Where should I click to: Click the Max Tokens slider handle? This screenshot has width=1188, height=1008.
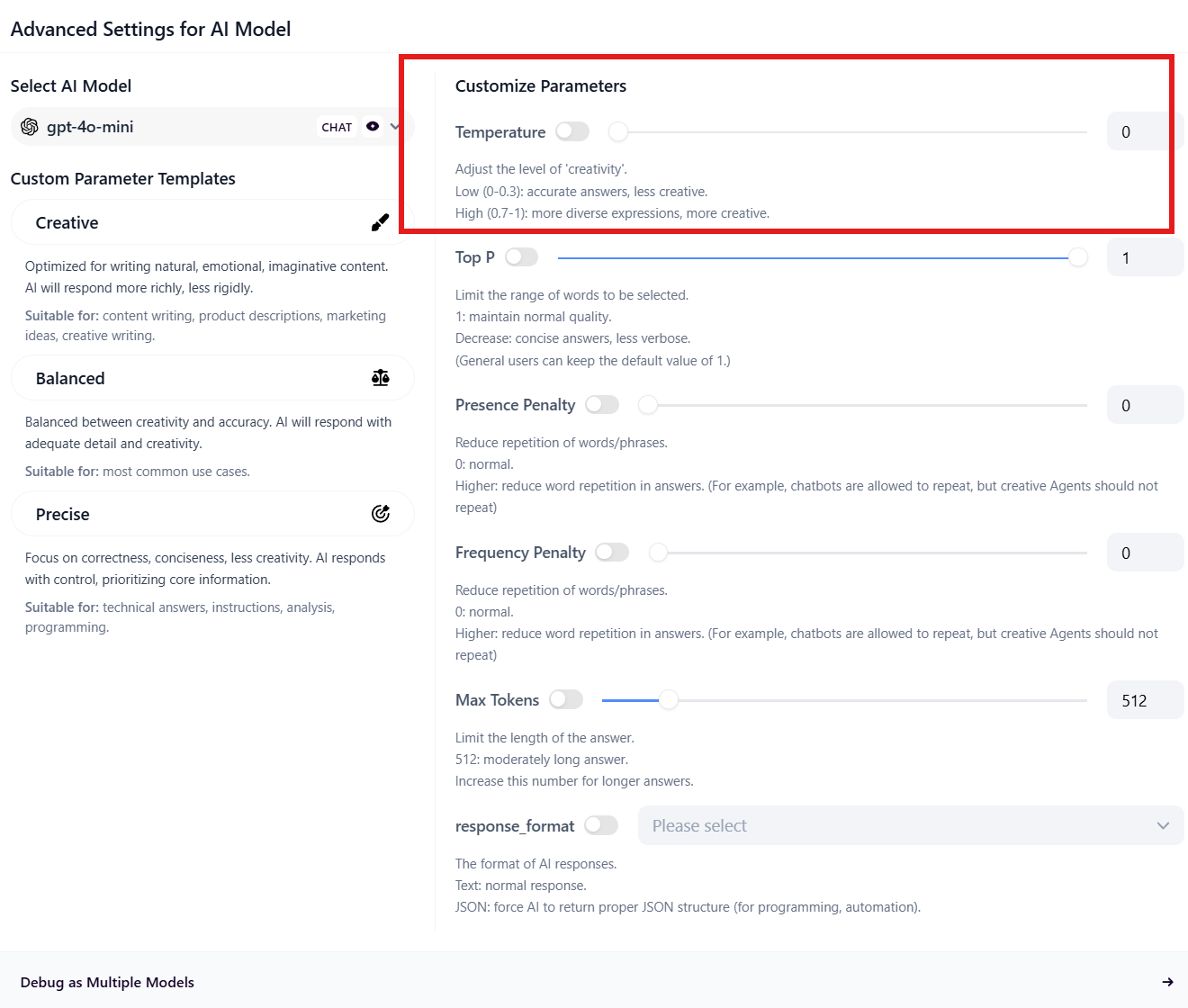coord(669,700)
